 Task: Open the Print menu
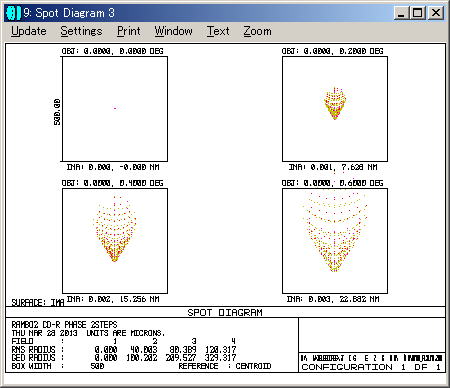(128, 31)
